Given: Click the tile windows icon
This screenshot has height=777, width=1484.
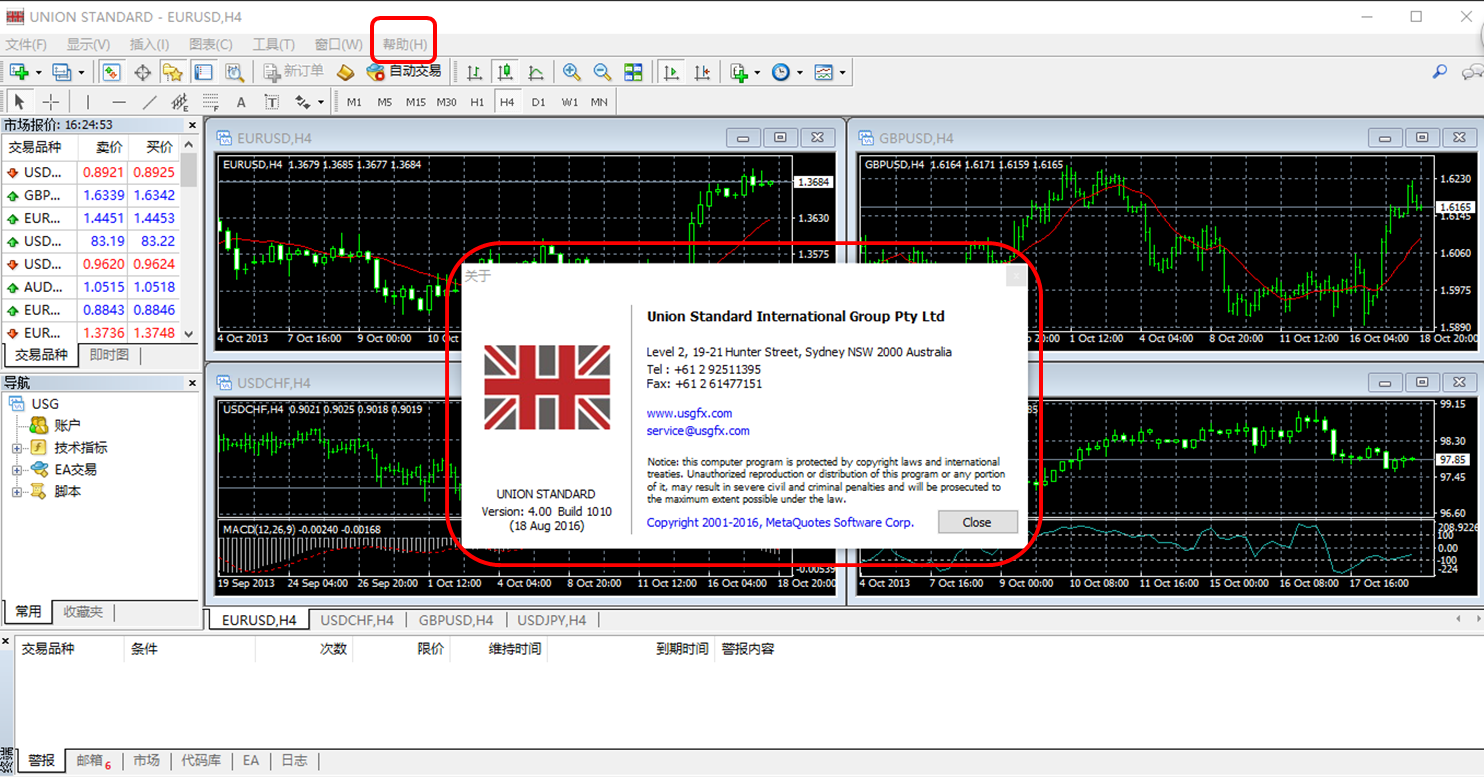Looking at the screenshot, I should point(633,72).
